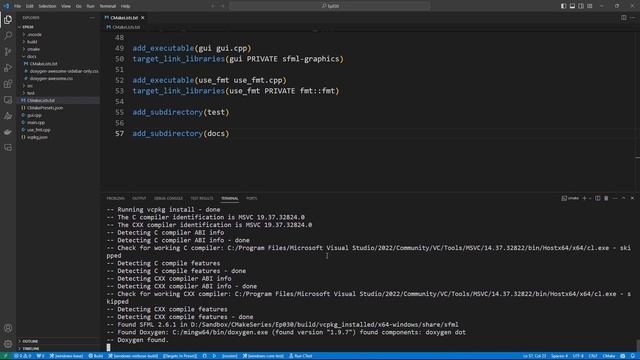The width and height of the screenshot is (640, 360).
Task: Click Run CTest in status bar
Action: pos(301,356)
